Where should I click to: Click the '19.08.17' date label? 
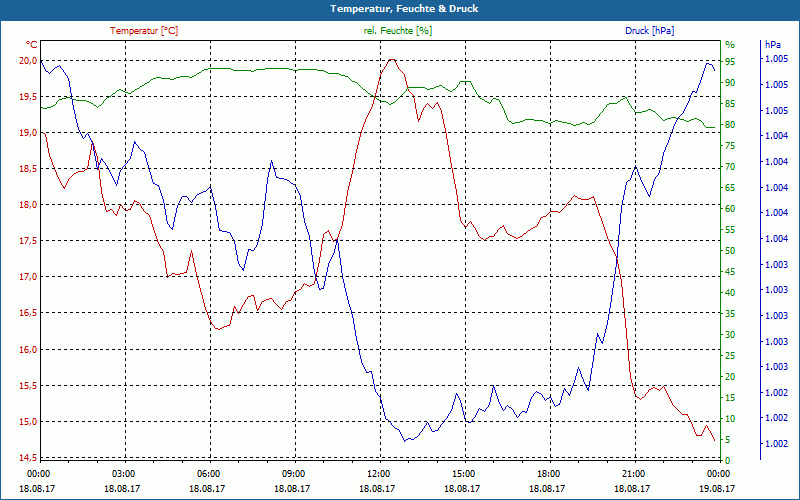pyautogui.click(x=717, y=488)
